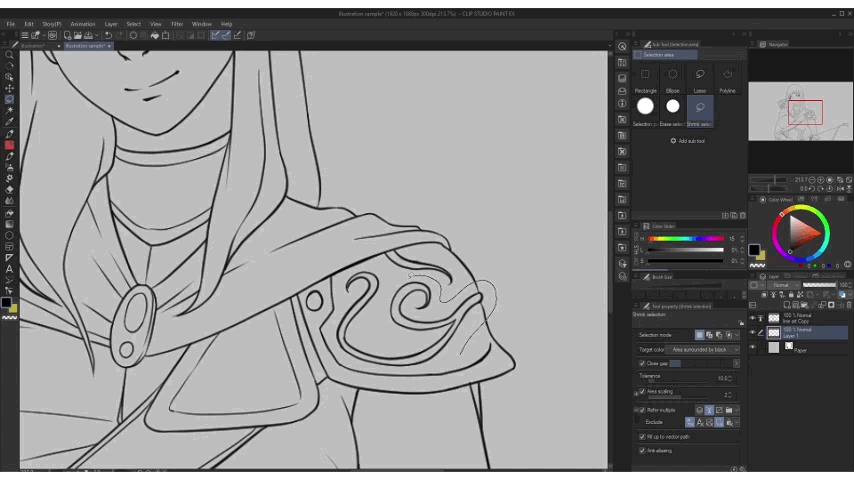This screenshot has height=480, width=854.
Task: Select the Move layer tool
Action: click(9, 88)
